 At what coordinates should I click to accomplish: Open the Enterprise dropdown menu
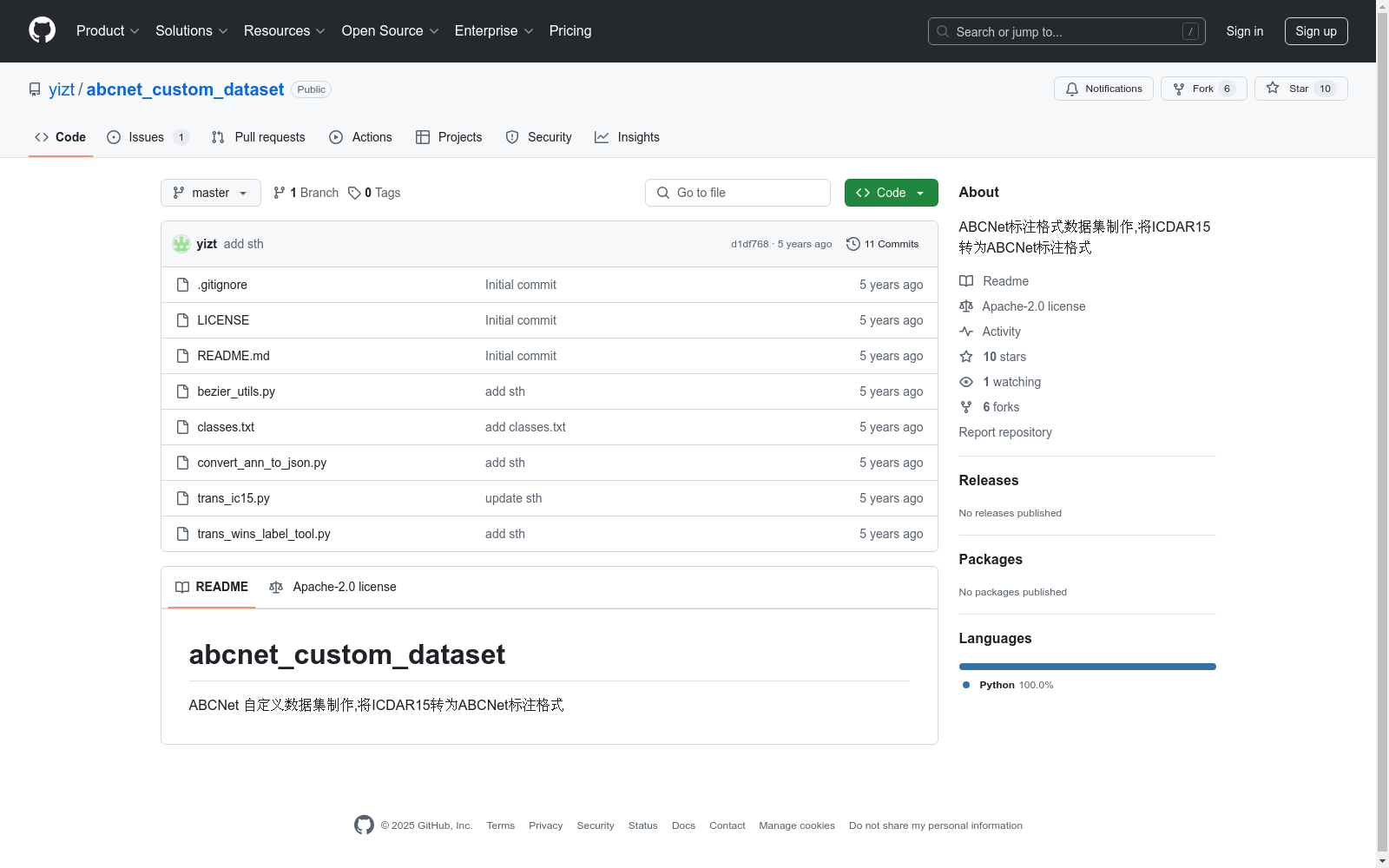click(494, 30)
